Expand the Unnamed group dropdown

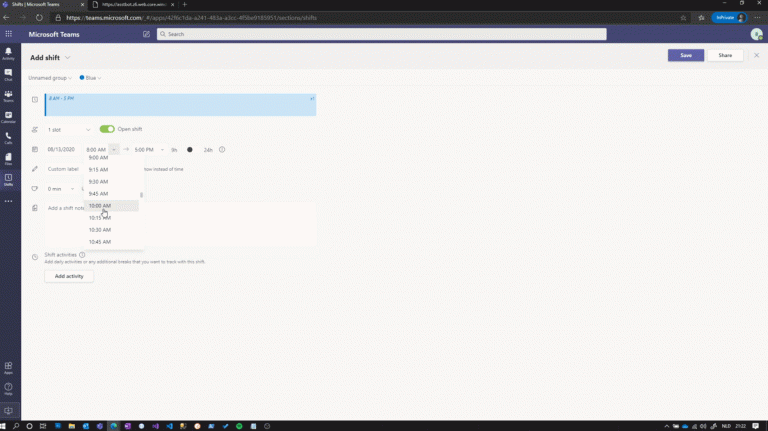pos(51,77)
